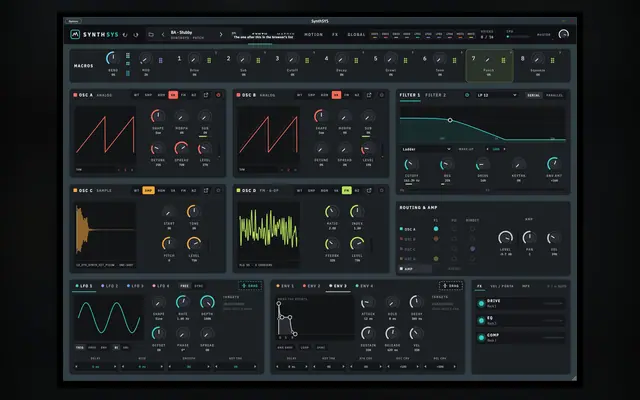640x400 pixels.
Task: Click the Macro 1 knob
Action: tap(194, 60)
